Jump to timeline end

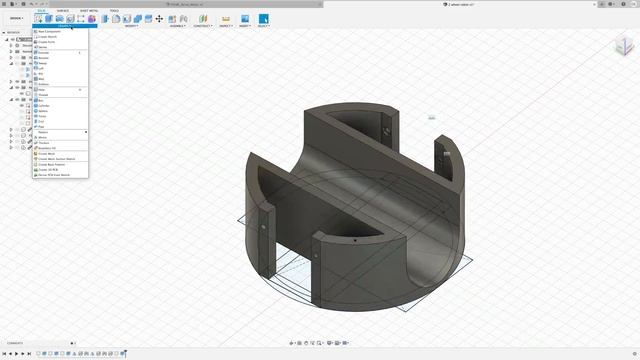tap(29, 354)
